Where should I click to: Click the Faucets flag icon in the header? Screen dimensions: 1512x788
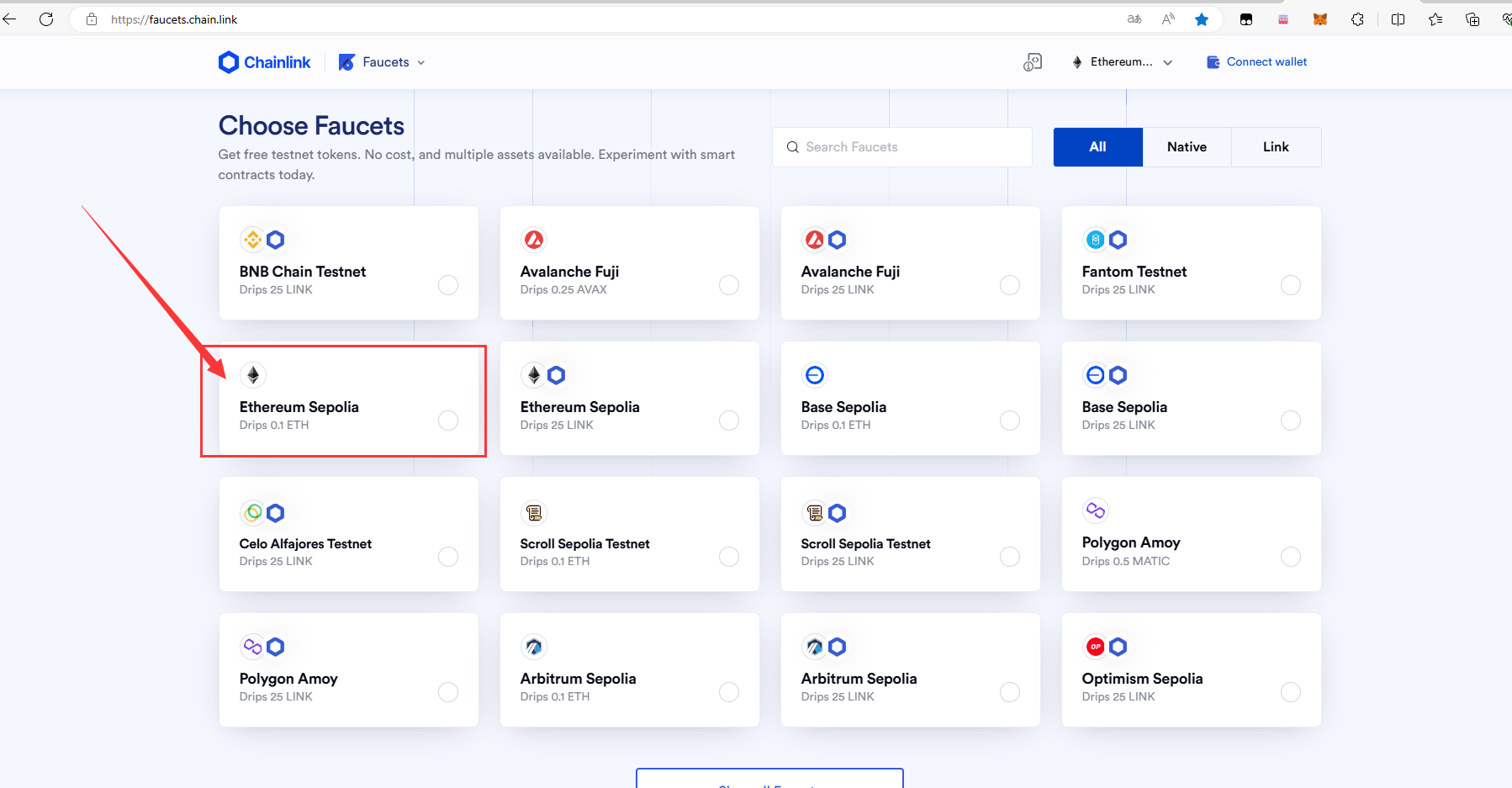tap(346, 62)
